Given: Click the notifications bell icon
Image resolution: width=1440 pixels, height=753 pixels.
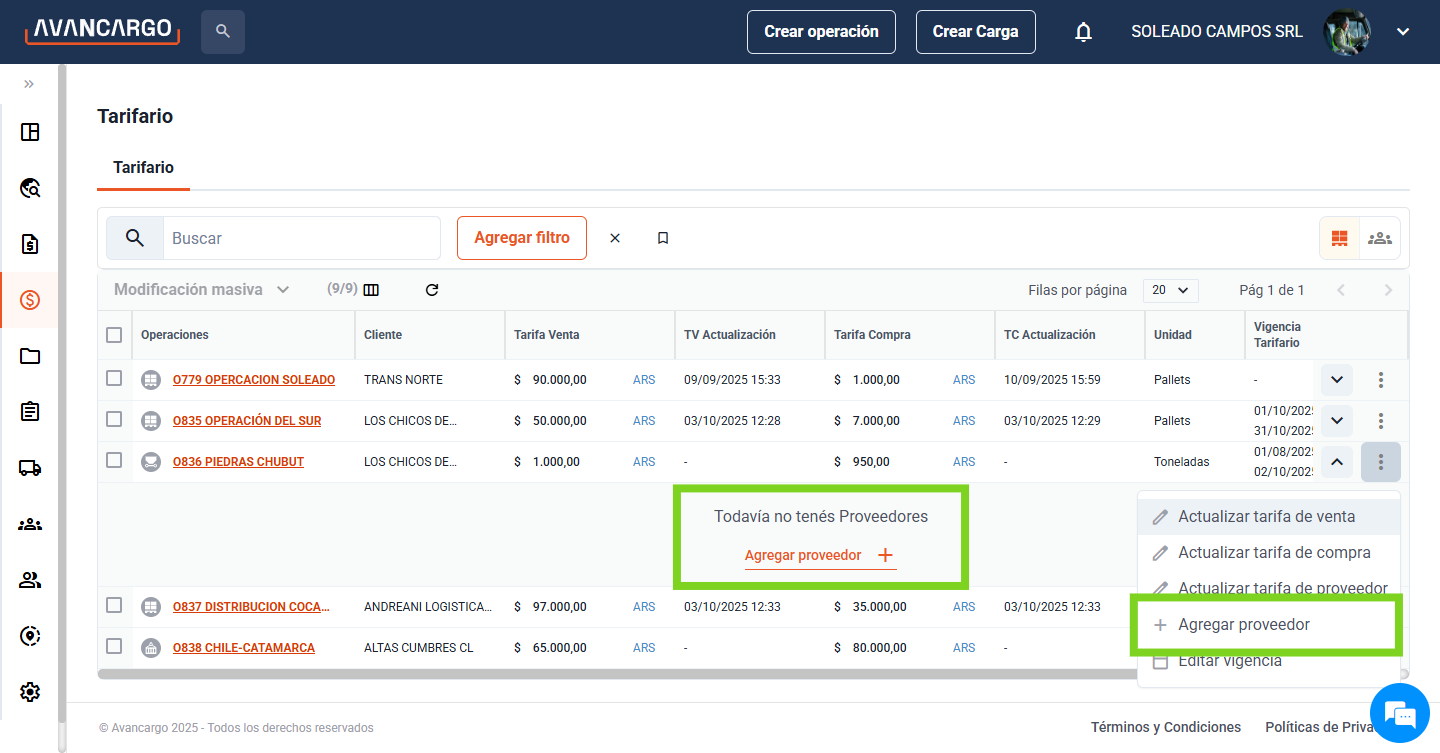Looking at the screenshot, I should pos(1083,32).
